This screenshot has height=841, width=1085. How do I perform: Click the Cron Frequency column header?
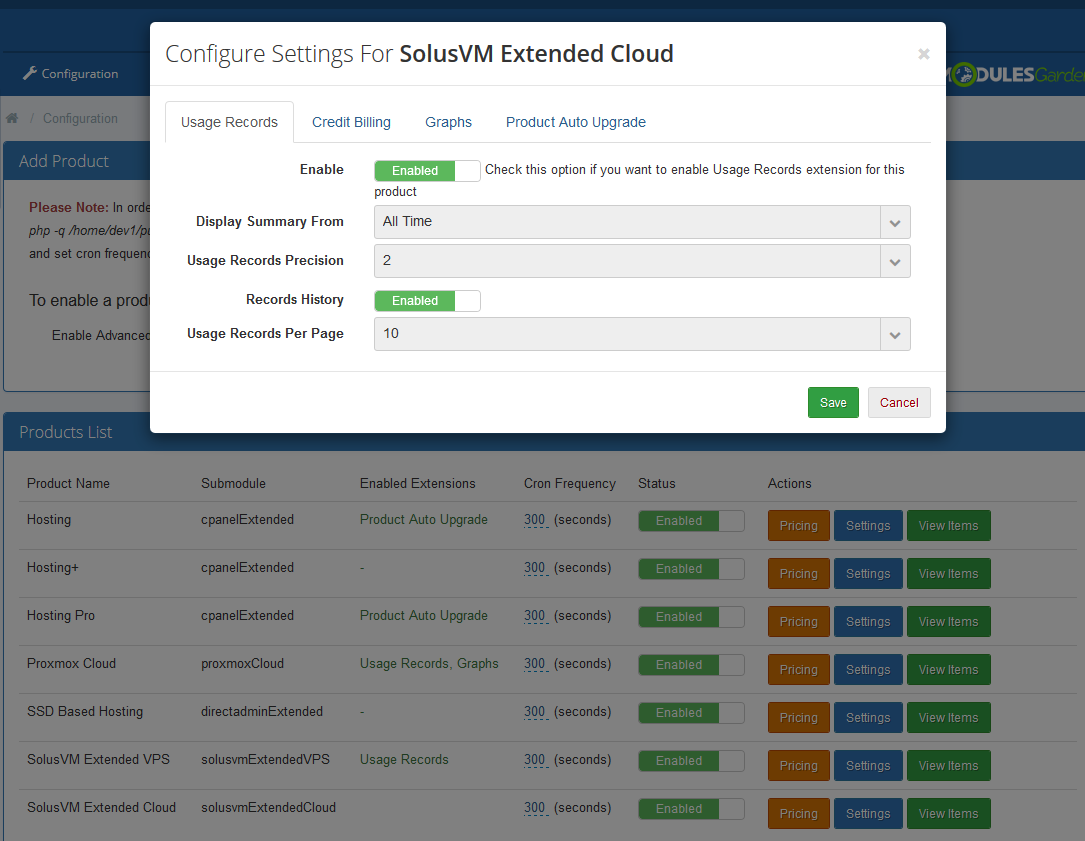(x=569, y=483)
